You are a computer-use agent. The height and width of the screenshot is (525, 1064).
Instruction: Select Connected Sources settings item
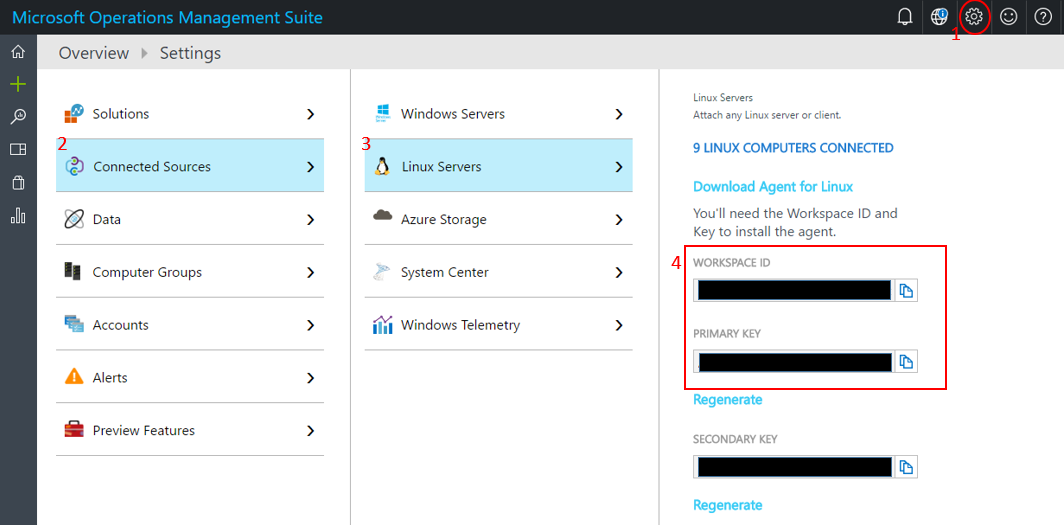pyautogui.click(x=190, y=166)
